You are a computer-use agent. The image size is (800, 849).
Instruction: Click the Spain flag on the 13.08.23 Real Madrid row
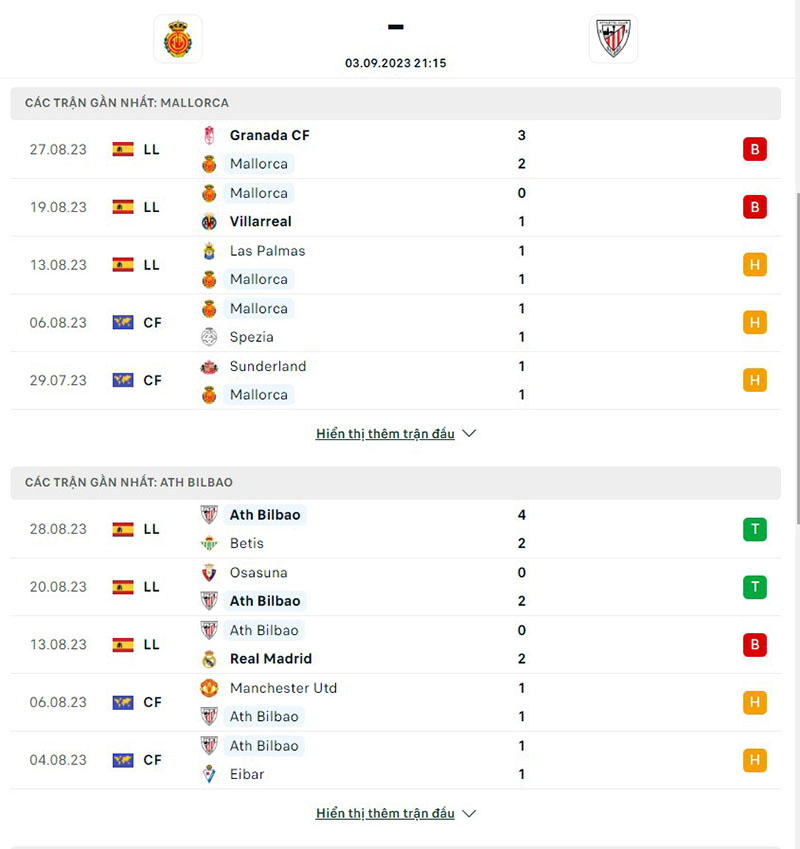pyautogui.click(x=123, y=645)
